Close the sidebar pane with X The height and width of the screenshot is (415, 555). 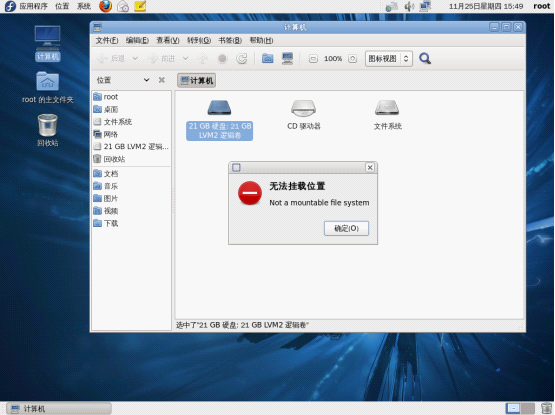point(162,80)
